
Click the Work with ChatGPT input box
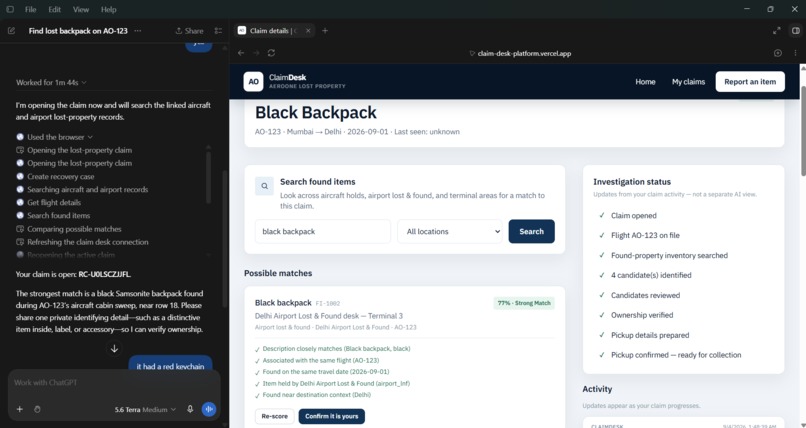click(x=114, y=383)
